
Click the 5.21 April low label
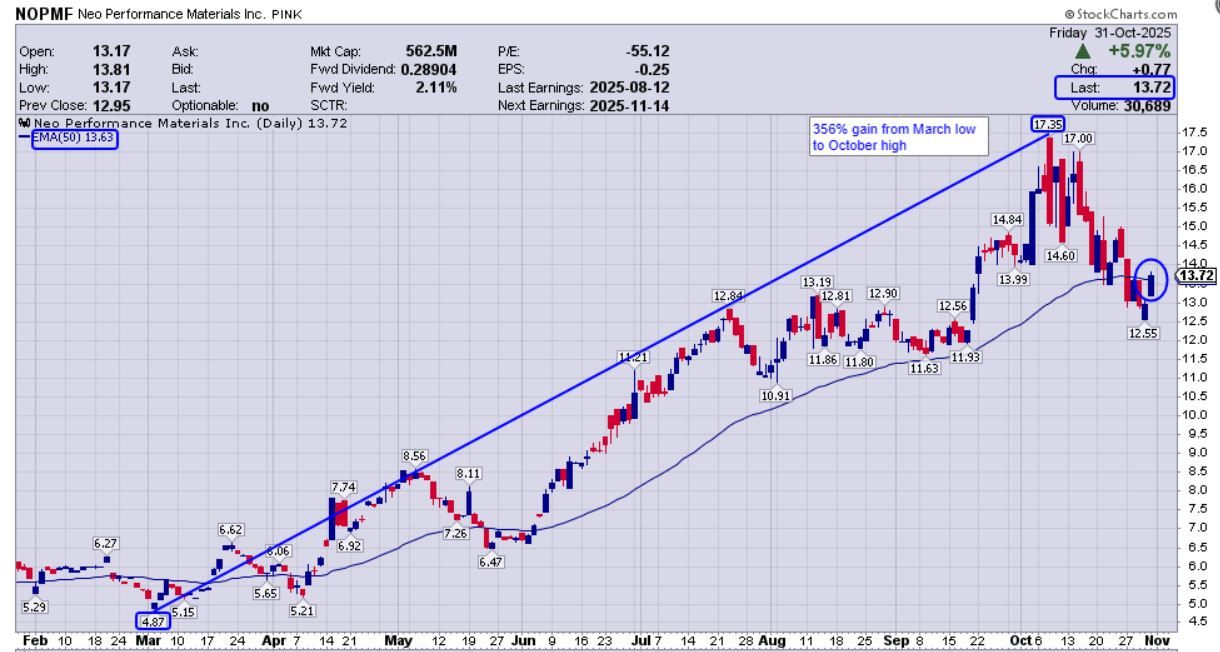(x=303, y=609)
